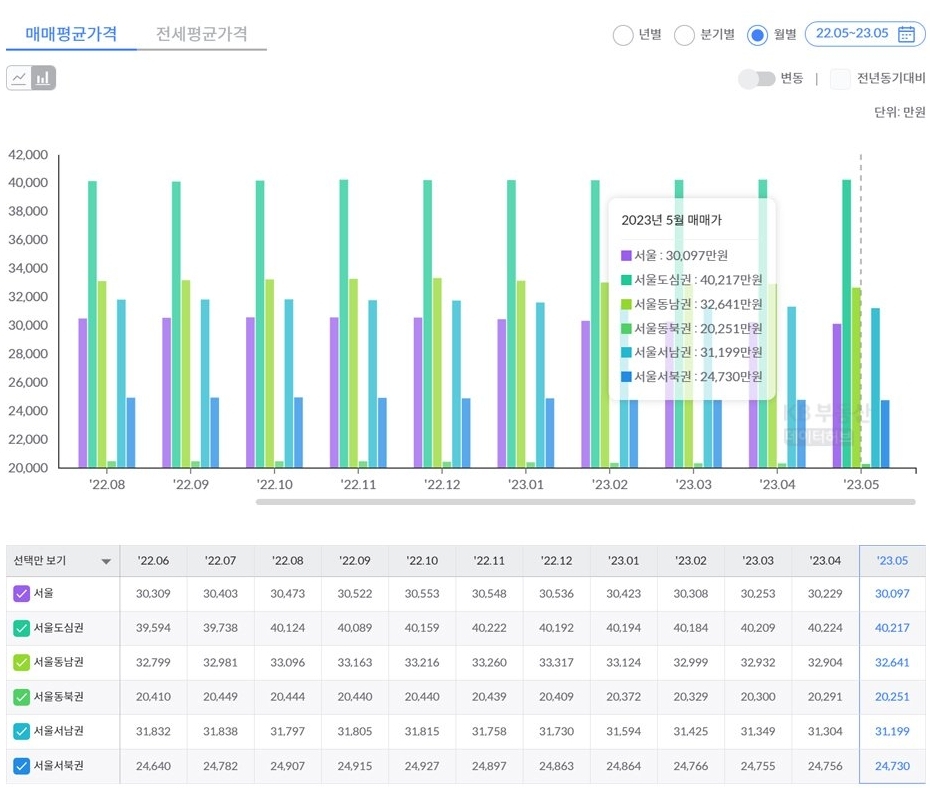930x788 pixels.
Task: Click the 서울서남권 cell value 31,199
Action: click(x=892, y=731)
